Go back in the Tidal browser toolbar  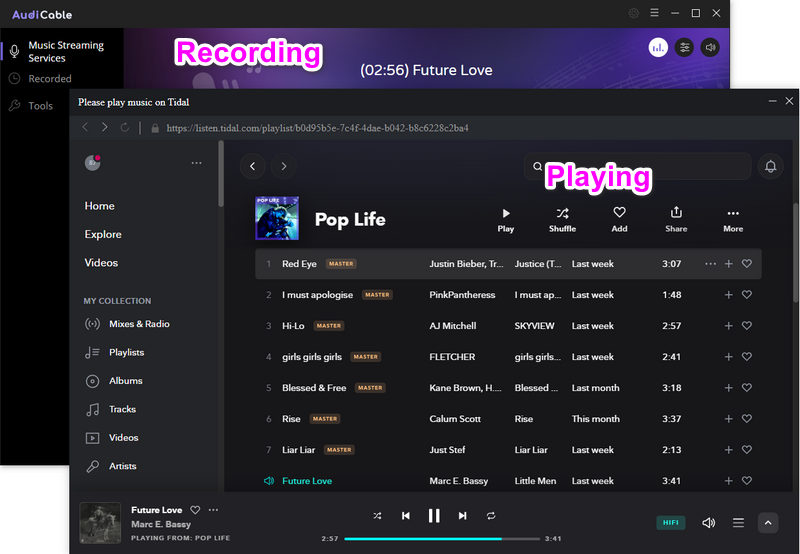[x=85, y=127]
